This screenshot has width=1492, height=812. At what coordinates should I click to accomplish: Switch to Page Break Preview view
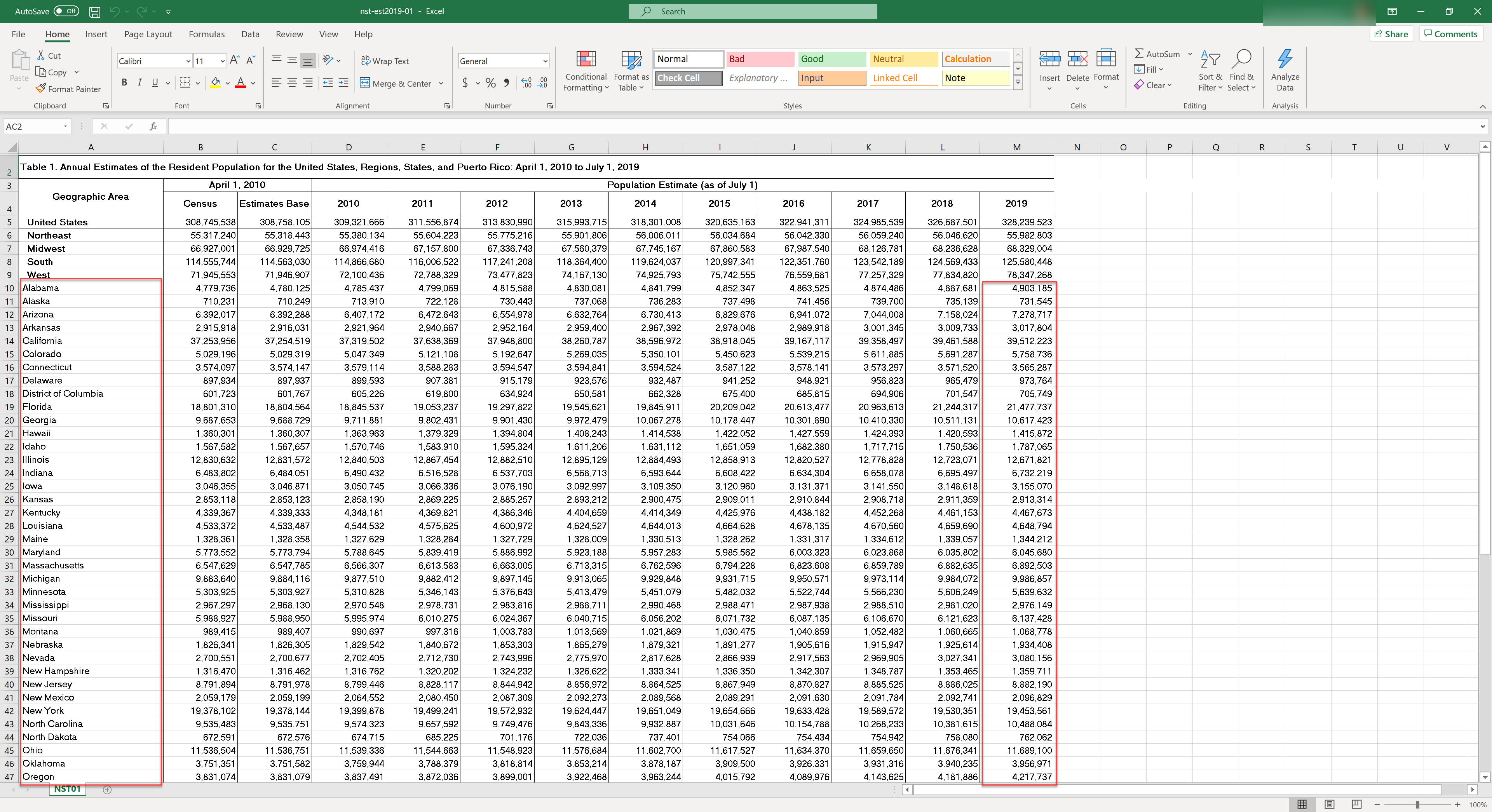[x=1356, y=804]
